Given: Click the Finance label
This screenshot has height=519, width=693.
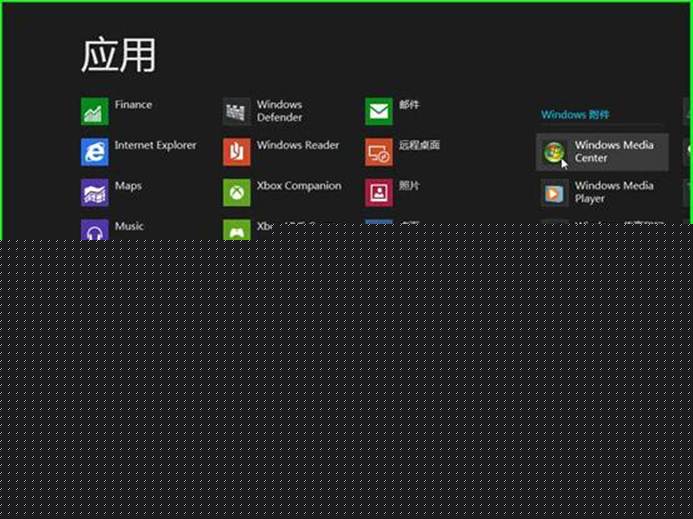Looking at the screenshot, I should pos(133,105).
